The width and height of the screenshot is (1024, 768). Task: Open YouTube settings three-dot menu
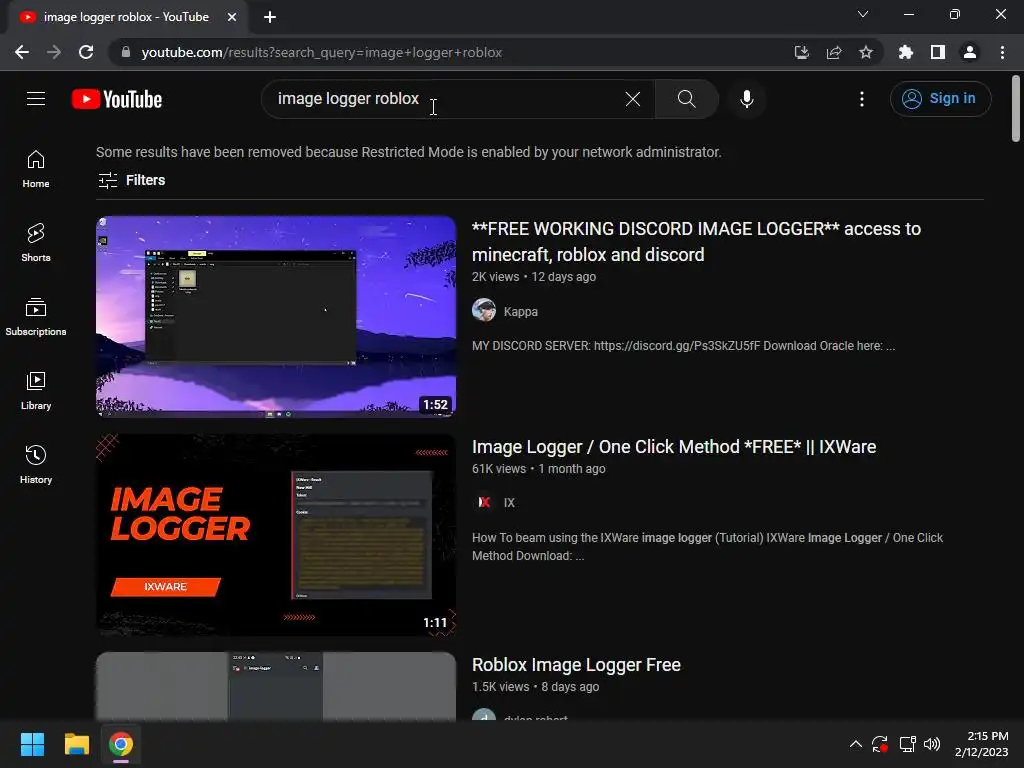click(861, 99)
